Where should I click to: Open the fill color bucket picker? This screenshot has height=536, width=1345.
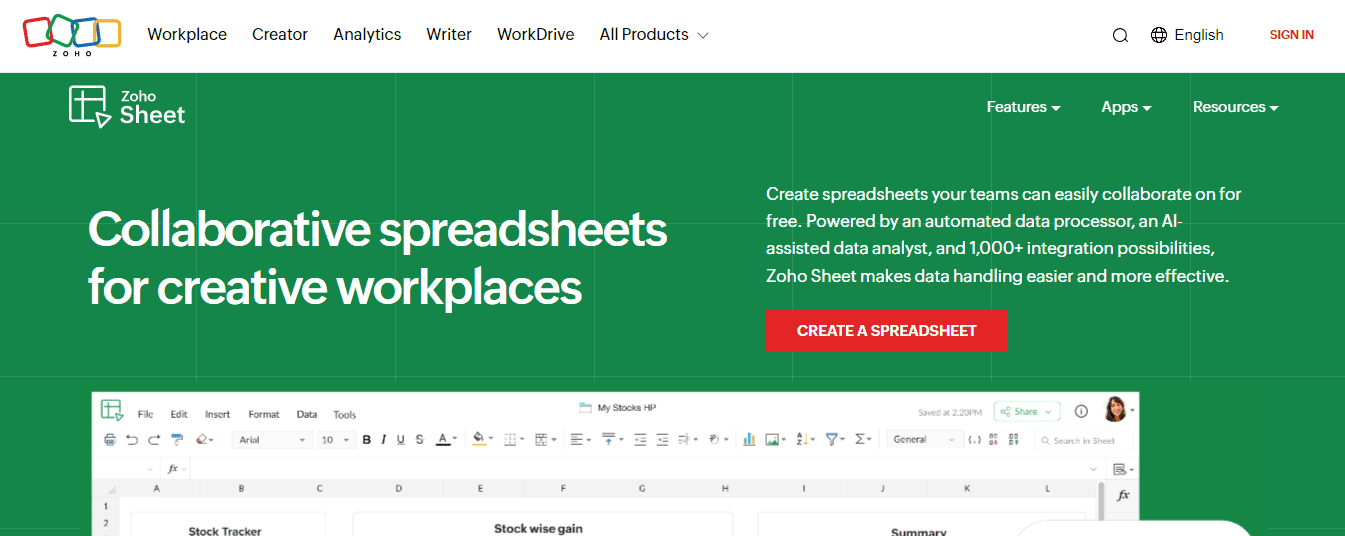point(483,440)
